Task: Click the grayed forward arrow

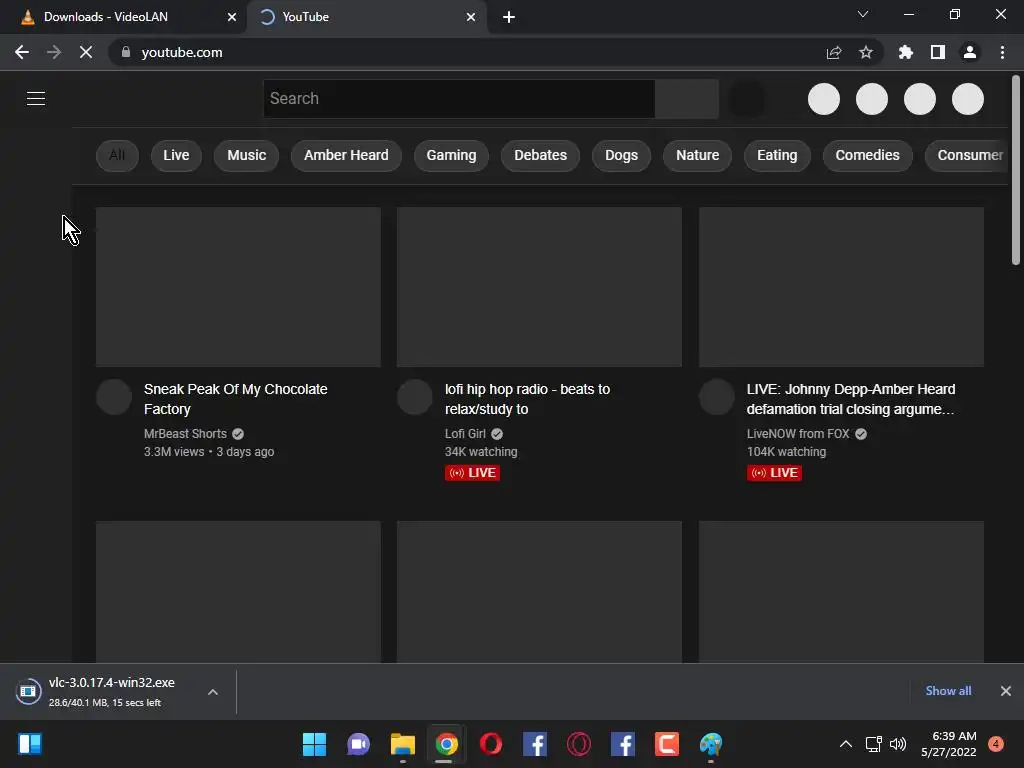Action: (x=54, y=52)
